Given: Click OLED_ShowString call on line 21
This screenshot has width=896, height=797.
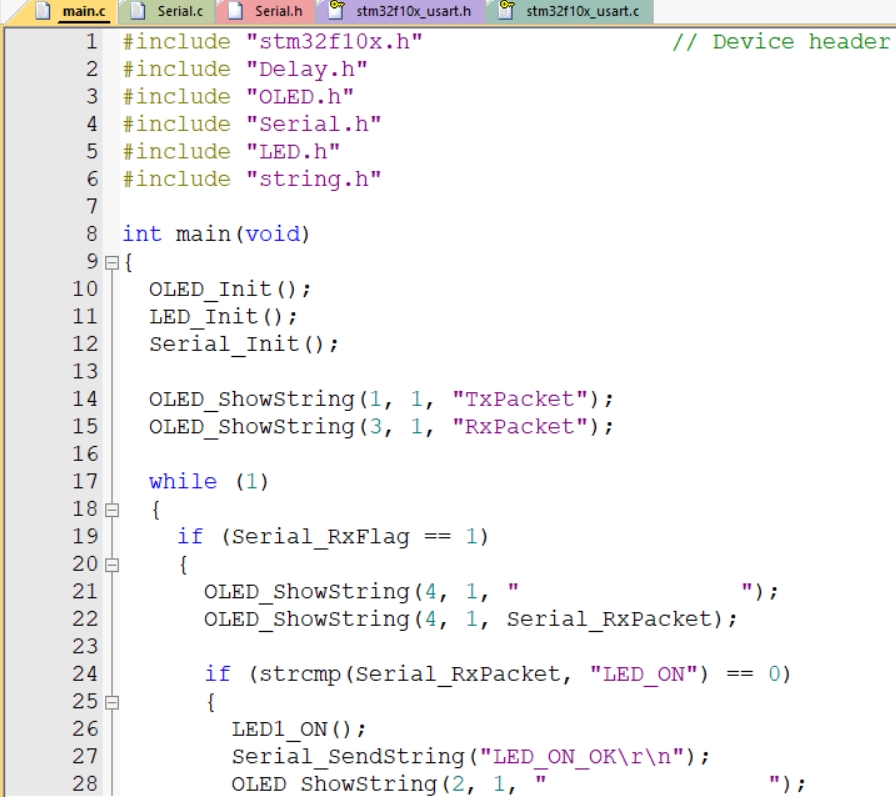Looking at the screenshot, I should click(x=307, y=591).
